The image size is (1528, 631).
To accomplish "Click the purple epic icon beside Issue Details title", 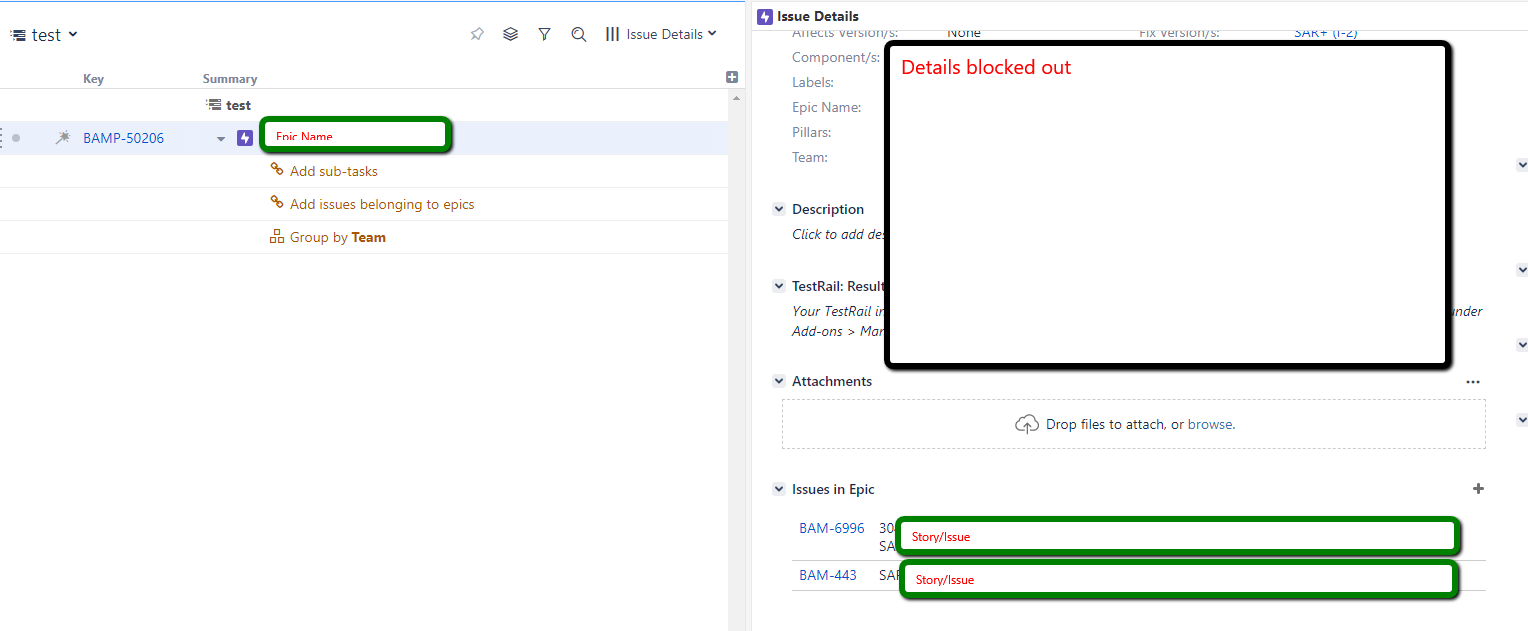I will [x=765, y=16].
